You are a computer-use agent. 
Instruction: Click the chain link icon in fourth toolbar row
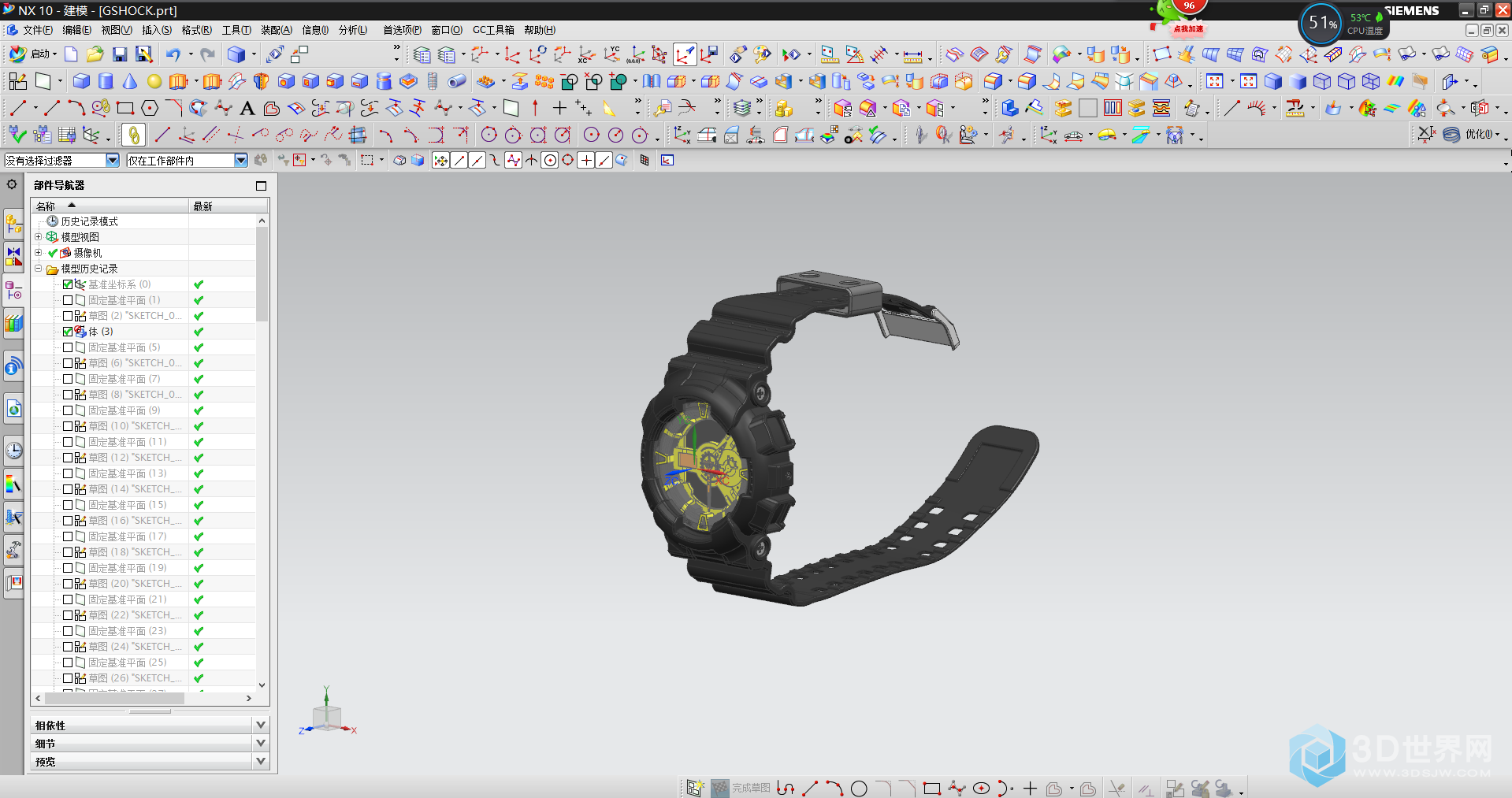point(133,135)
